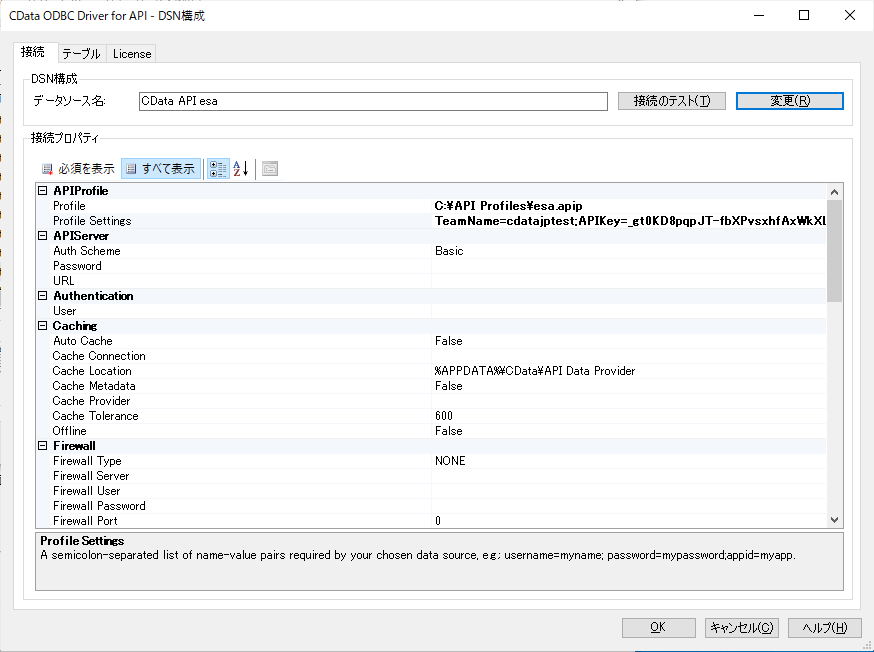Click the キャンセル button
Viewport: 874px width, 652px height.
pyautogui.click(x=741, y=628)
